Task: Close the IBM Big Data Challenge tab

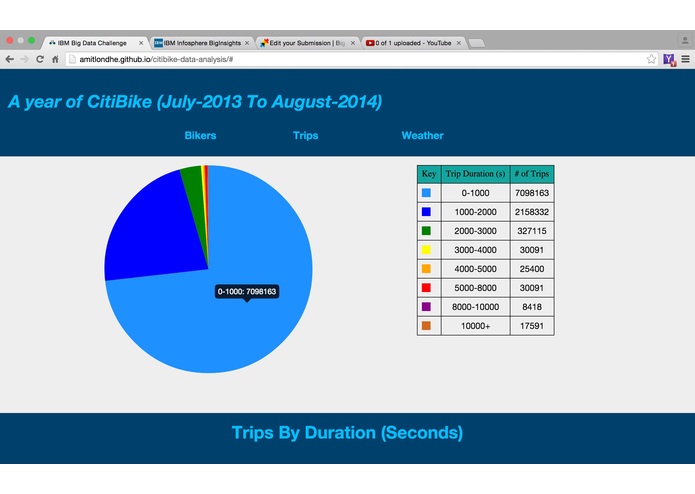Action: pos(141,43)
